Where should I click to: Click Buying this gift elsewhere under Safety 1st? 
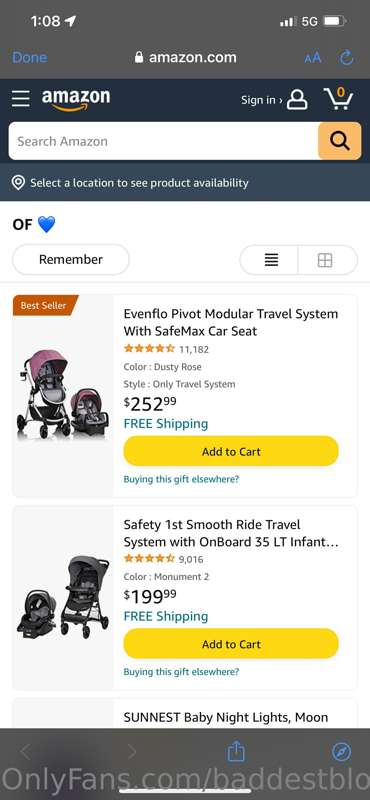[x=181, y=672]
